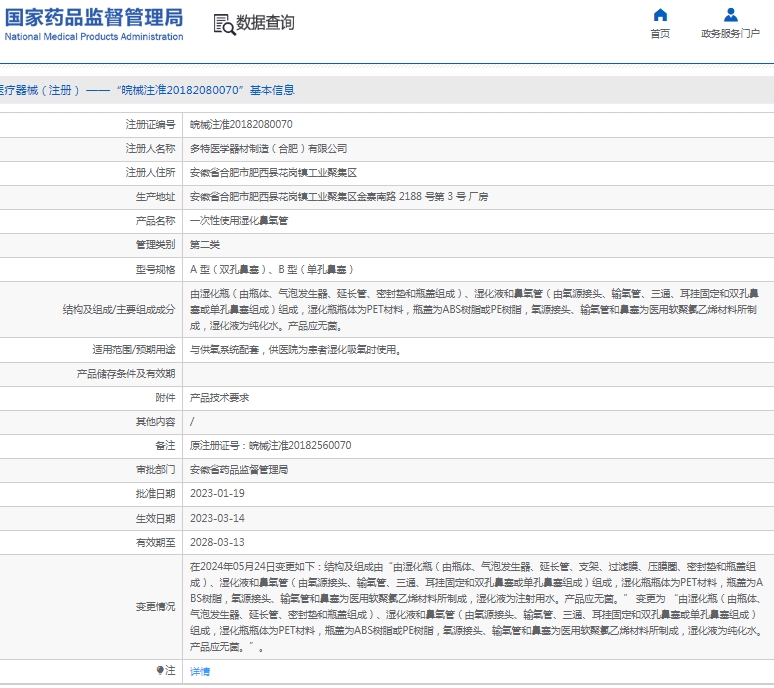Select product name 一次性使用湿化鼻氧管
774x688 pixels.
239,221
